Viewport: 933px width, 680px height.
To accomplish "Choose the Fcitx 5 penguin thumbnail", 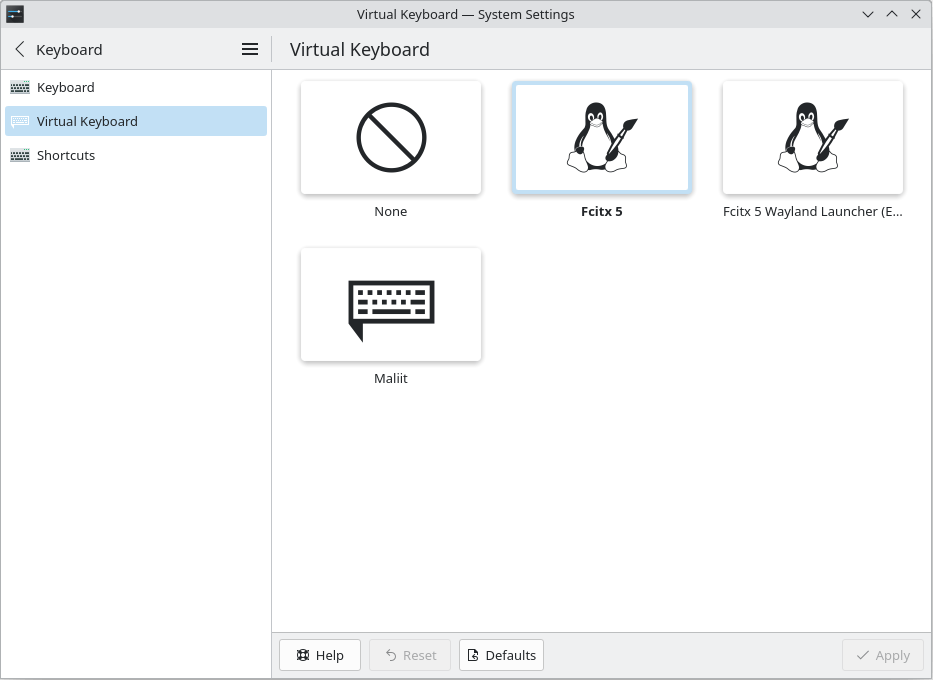I will 602,137.
